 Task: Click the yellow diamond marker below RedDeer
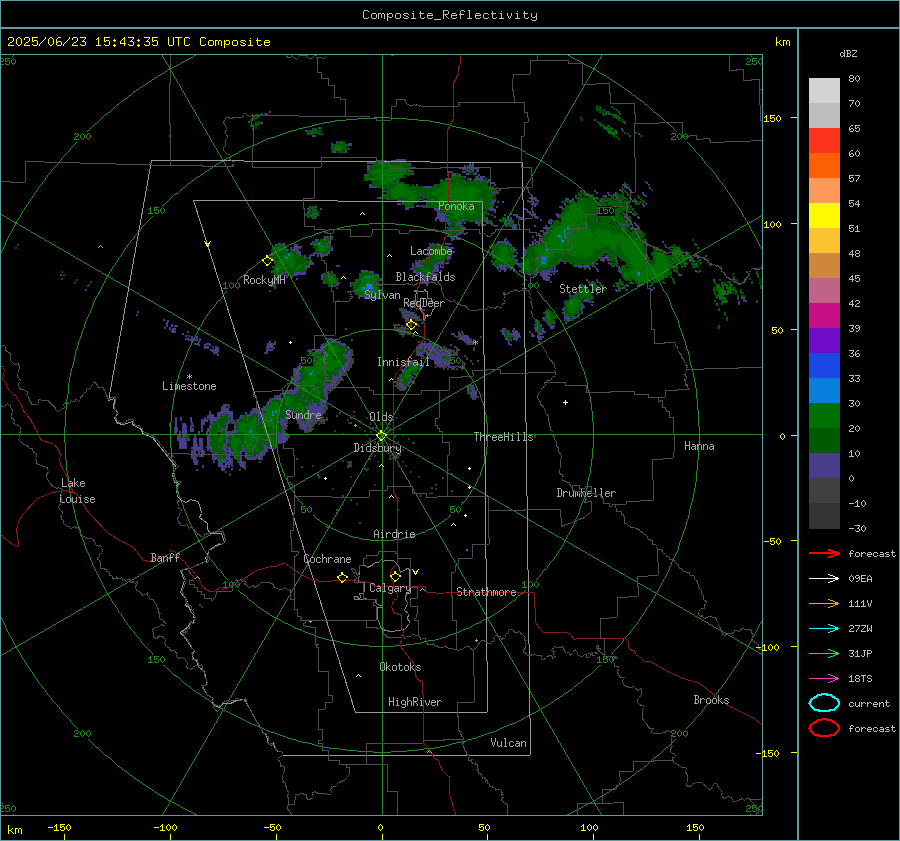point(411,325)
